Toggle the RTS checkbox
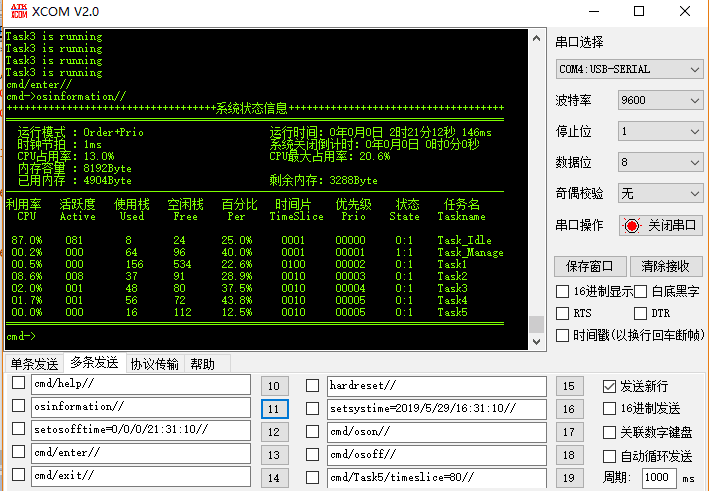 562,313
